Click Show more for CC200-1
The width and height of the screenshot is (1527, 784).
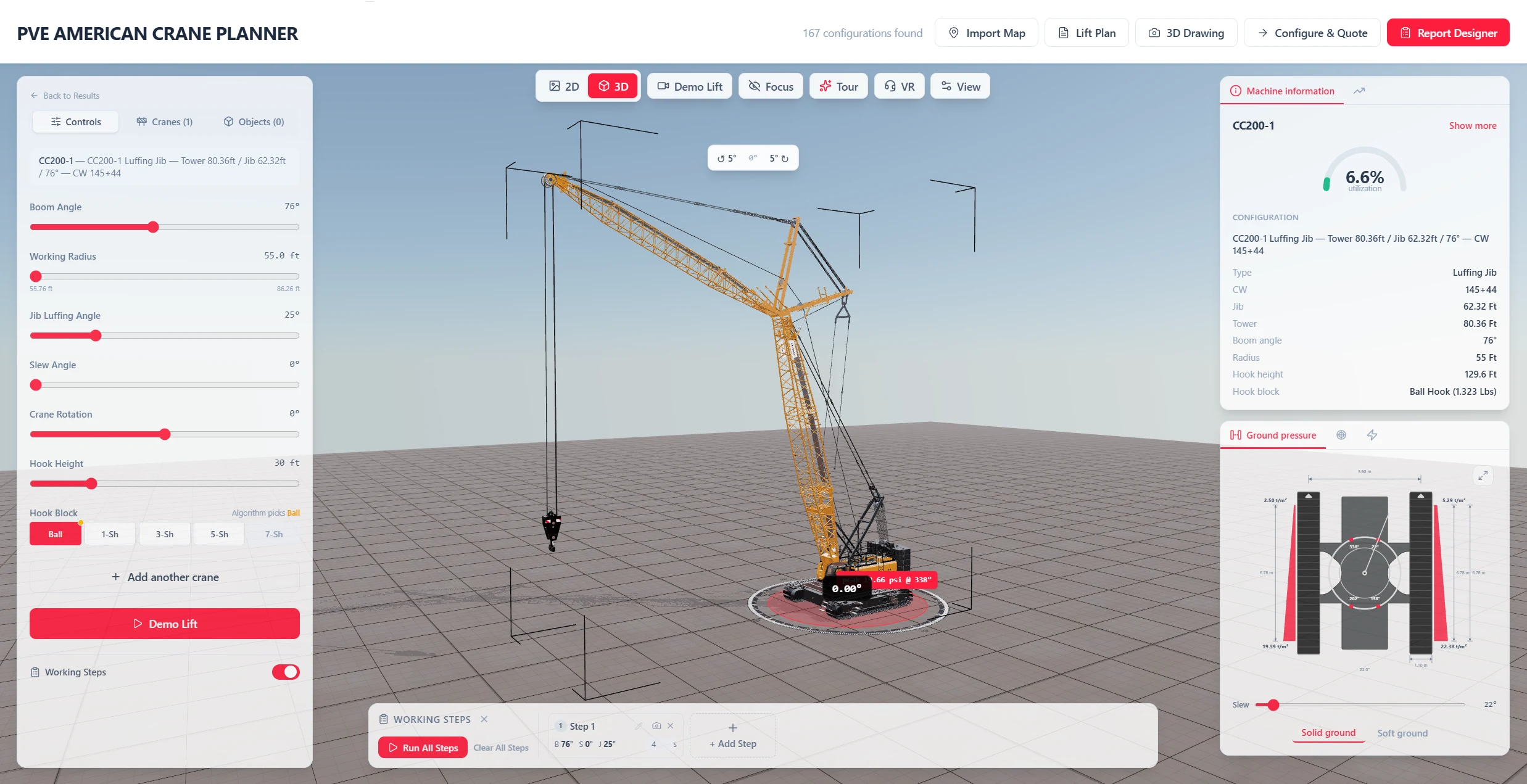[1473, 126]
